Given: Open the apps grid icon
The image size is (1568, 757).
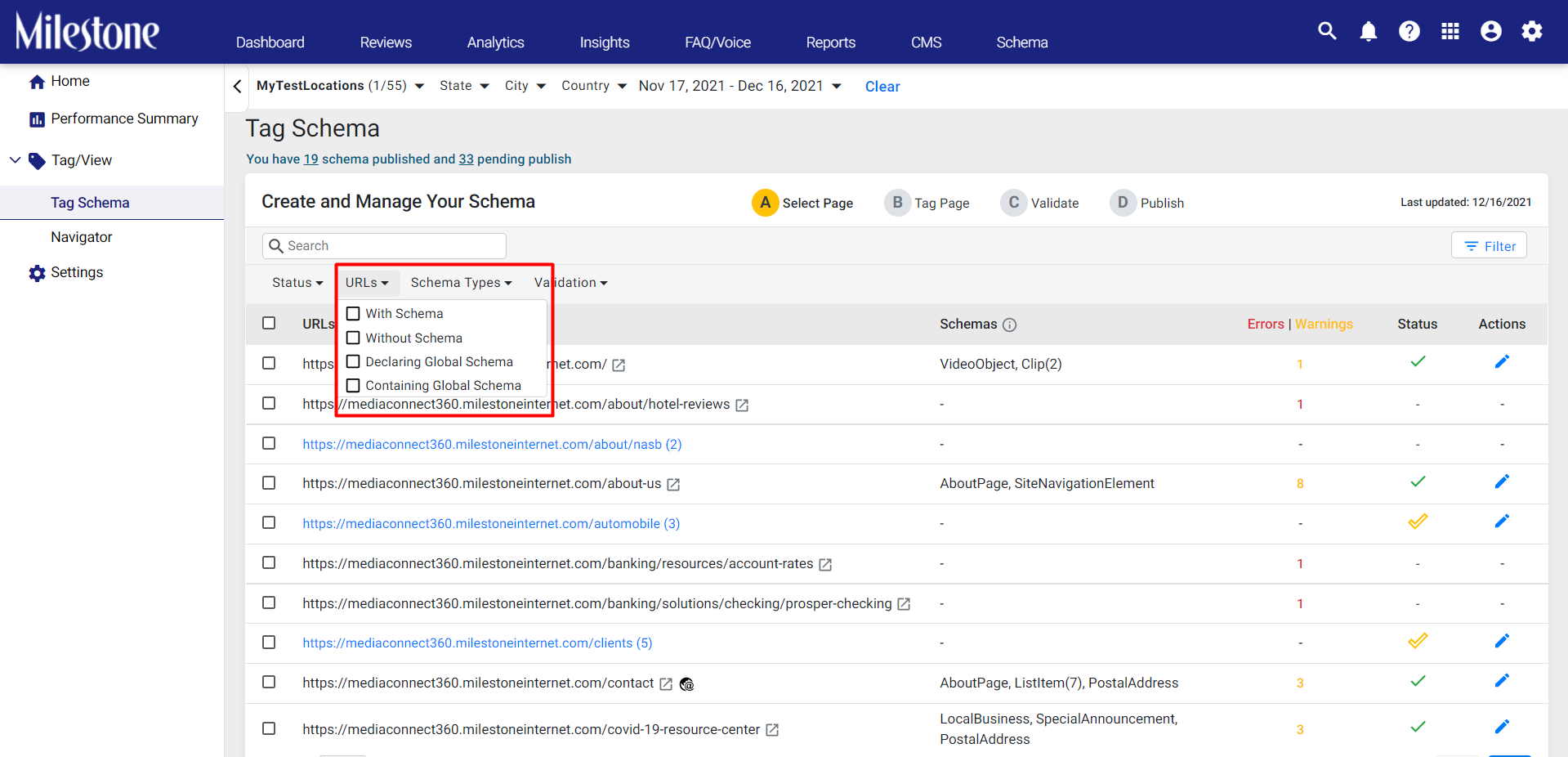Looking at the screenshot, I should pyautogui.click(x=1450, y=31).
